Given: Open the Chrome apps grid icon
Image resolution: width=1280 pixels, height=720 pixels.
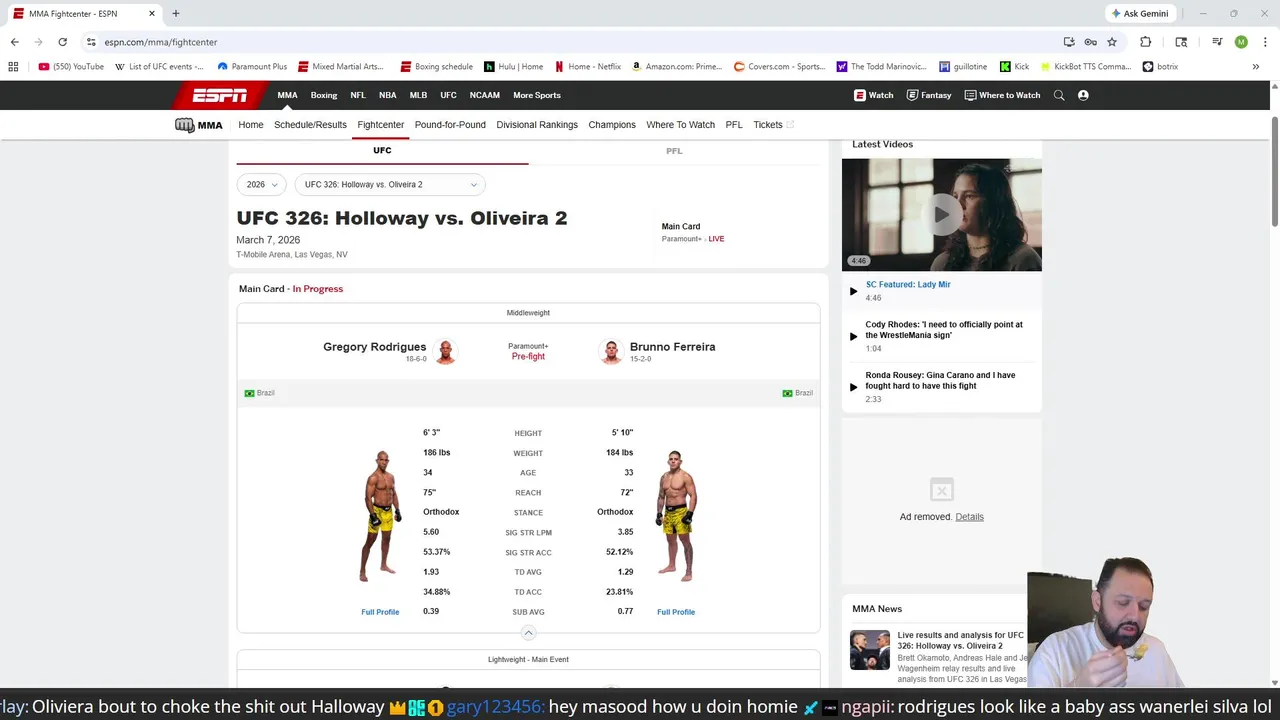Looking at the screenshot, I should (x=13, y=67).
